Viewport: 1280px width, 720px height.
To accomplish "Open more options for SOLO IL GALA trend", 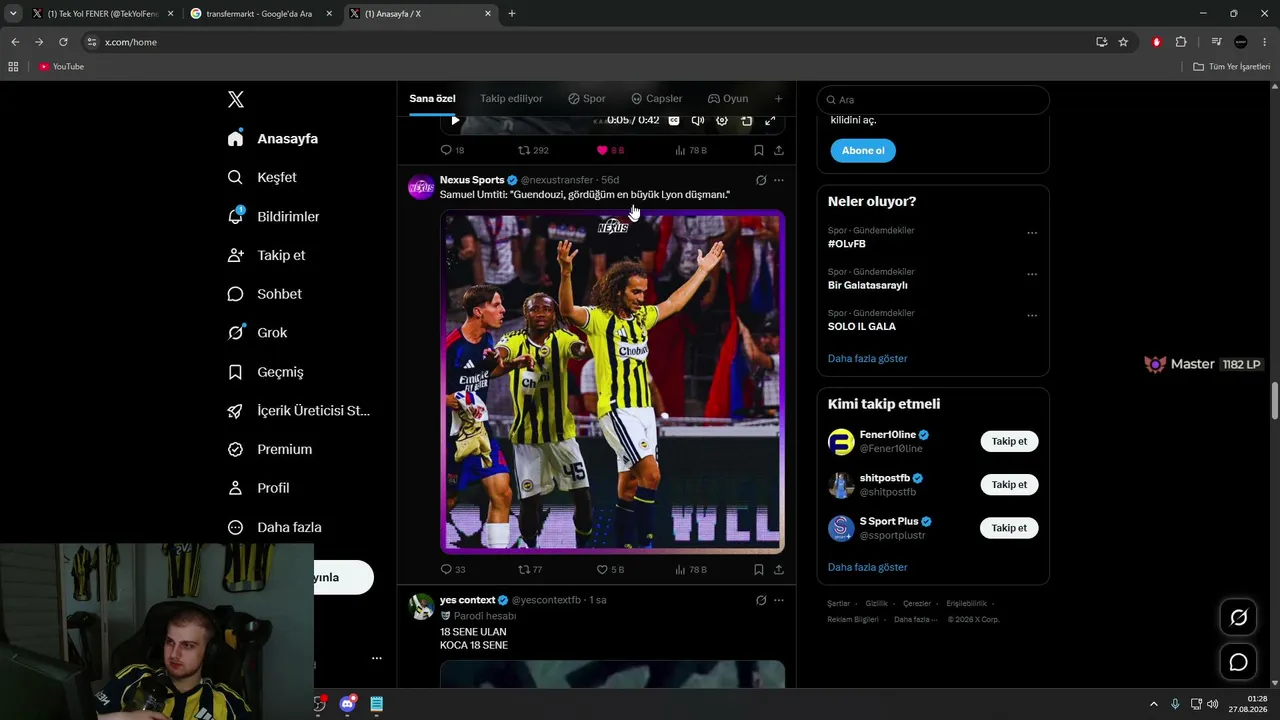I will click(x=1032, y=315).
